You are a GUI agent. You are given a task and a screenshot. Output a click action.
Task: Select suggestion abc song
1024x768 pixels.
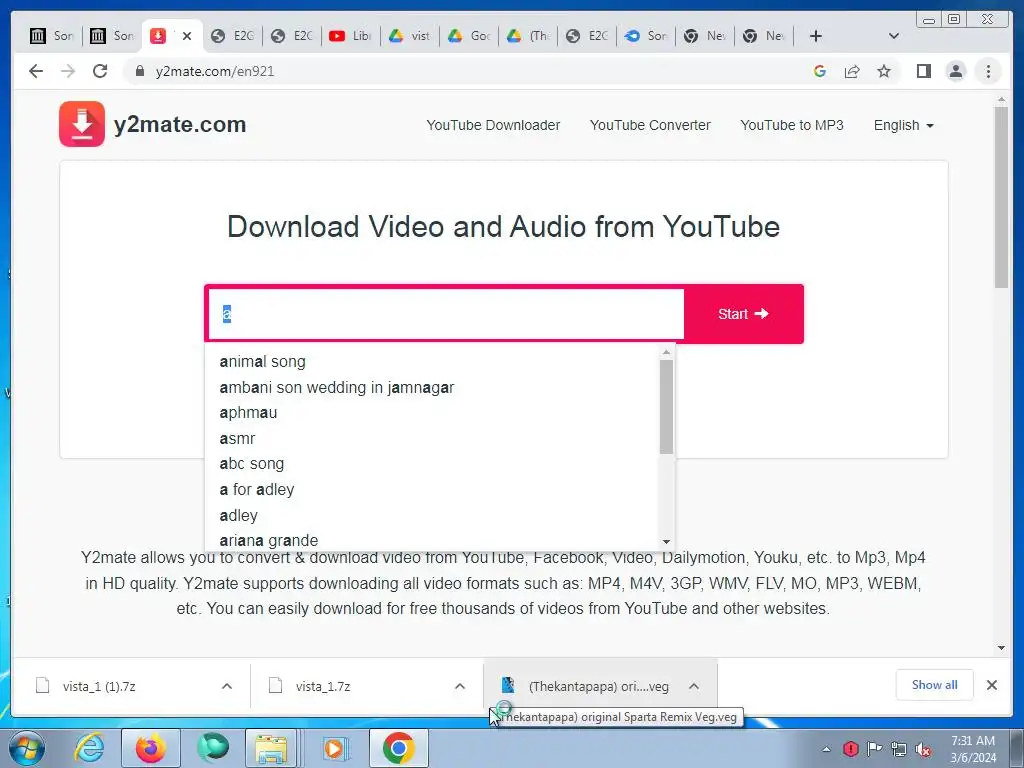pyautogui.click(x=434, y=464)
